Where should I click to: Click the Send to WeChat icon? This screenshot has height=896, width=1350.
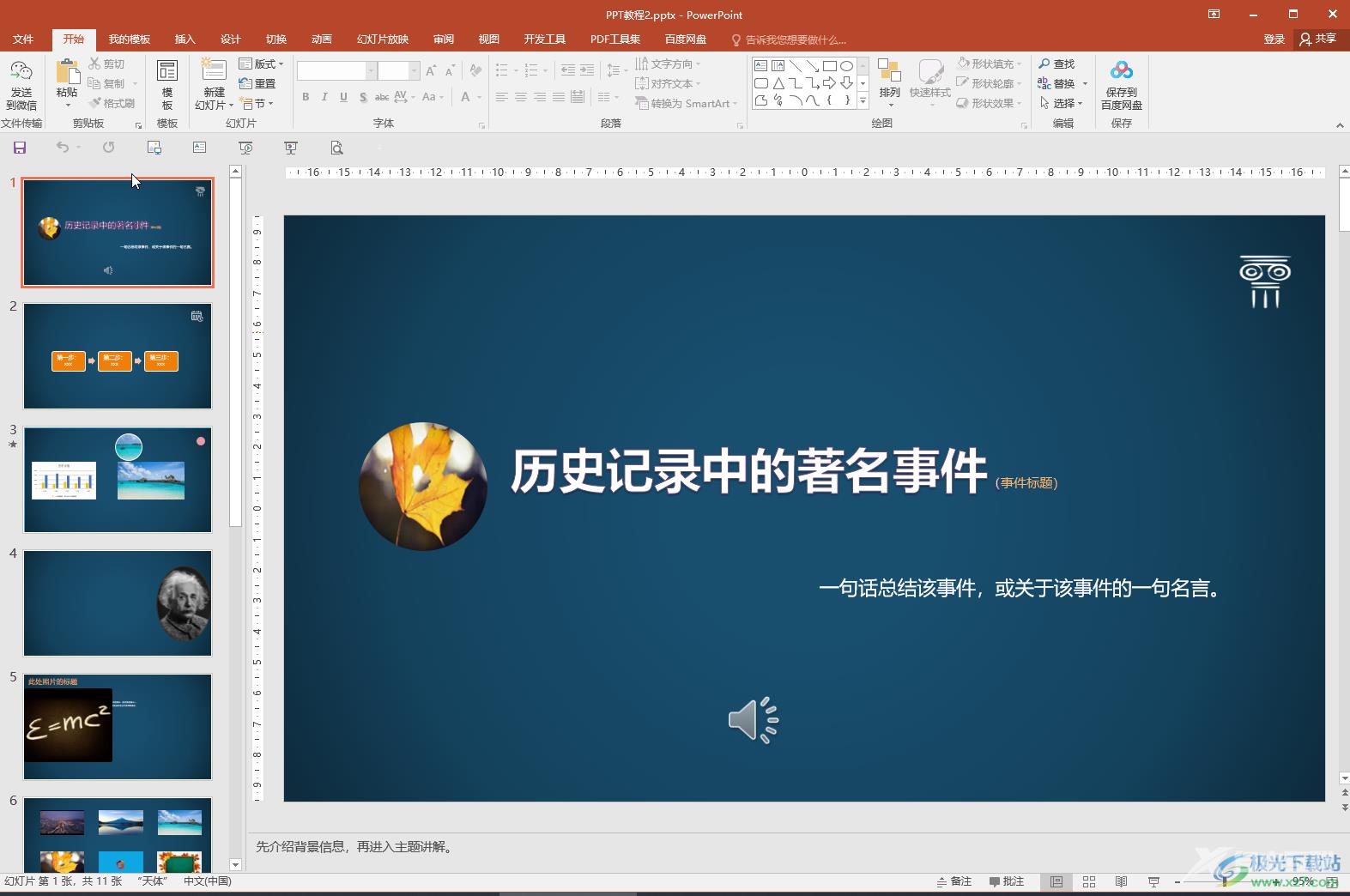tap(21, 71)
